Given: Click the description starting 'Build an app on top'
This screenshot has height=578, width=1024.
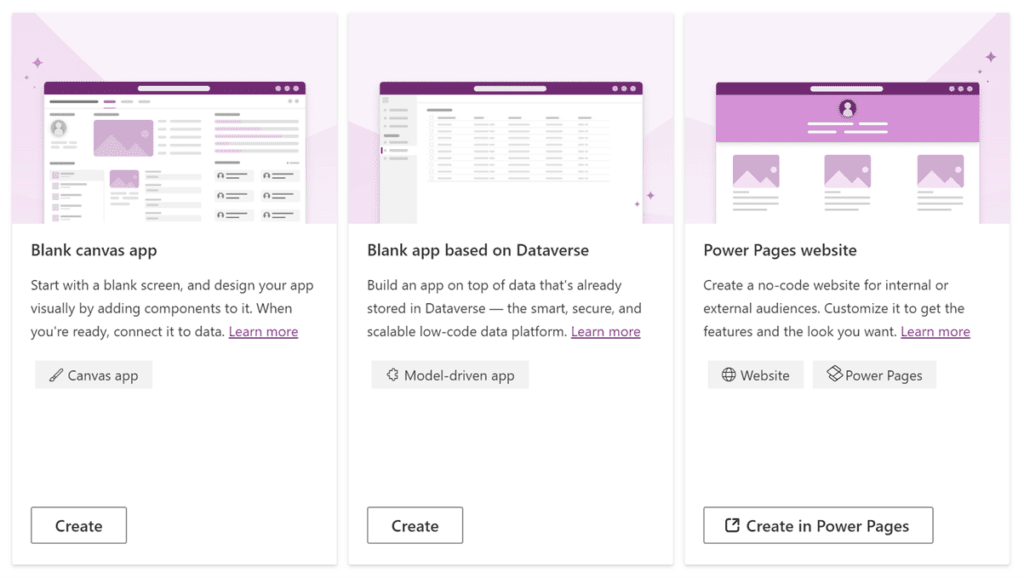Looking at the screenshot, I should click(504, 308).
